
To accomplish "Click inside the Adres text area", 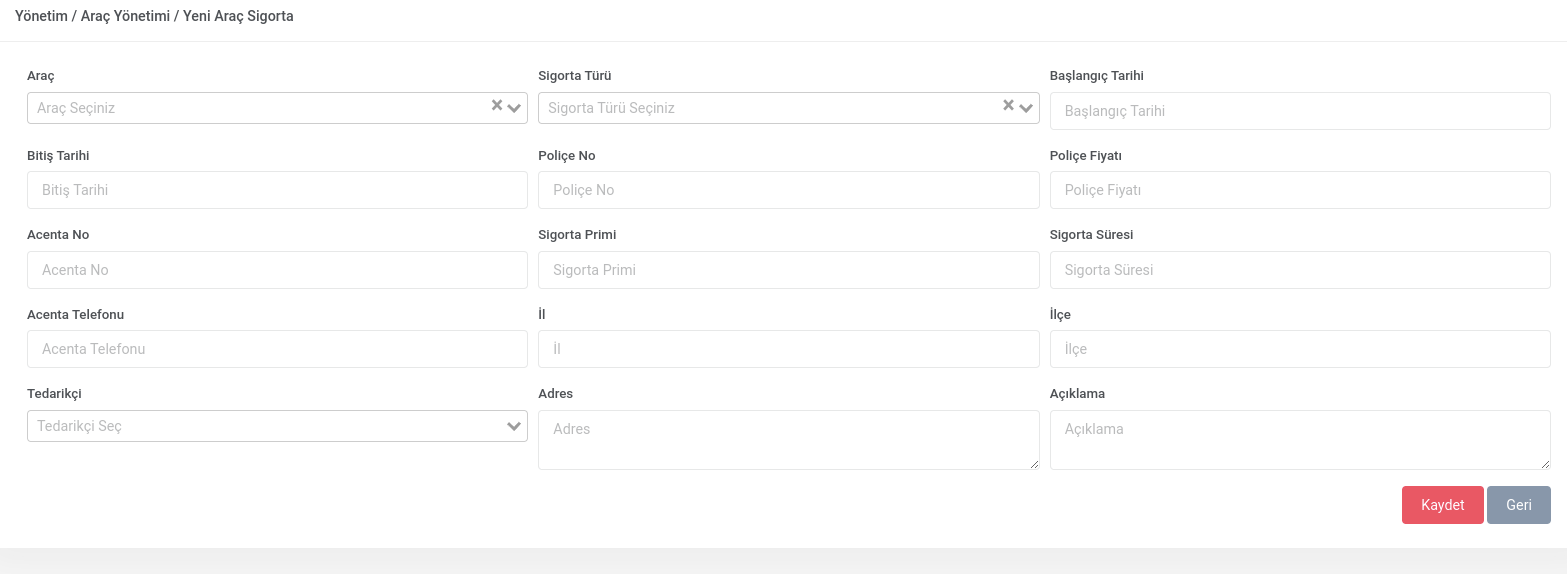I will point(788,440).
